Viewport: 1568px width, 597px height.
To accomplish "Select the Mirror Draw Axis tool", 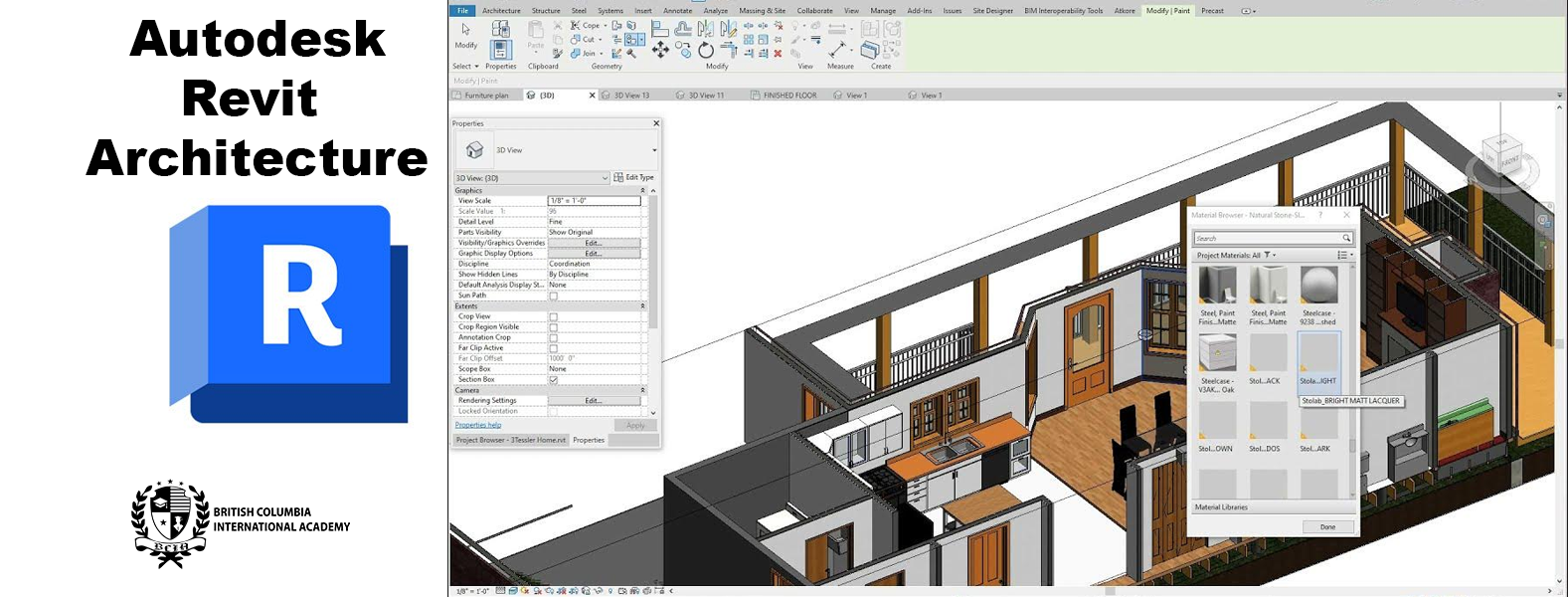I will (x=729, y=29).
